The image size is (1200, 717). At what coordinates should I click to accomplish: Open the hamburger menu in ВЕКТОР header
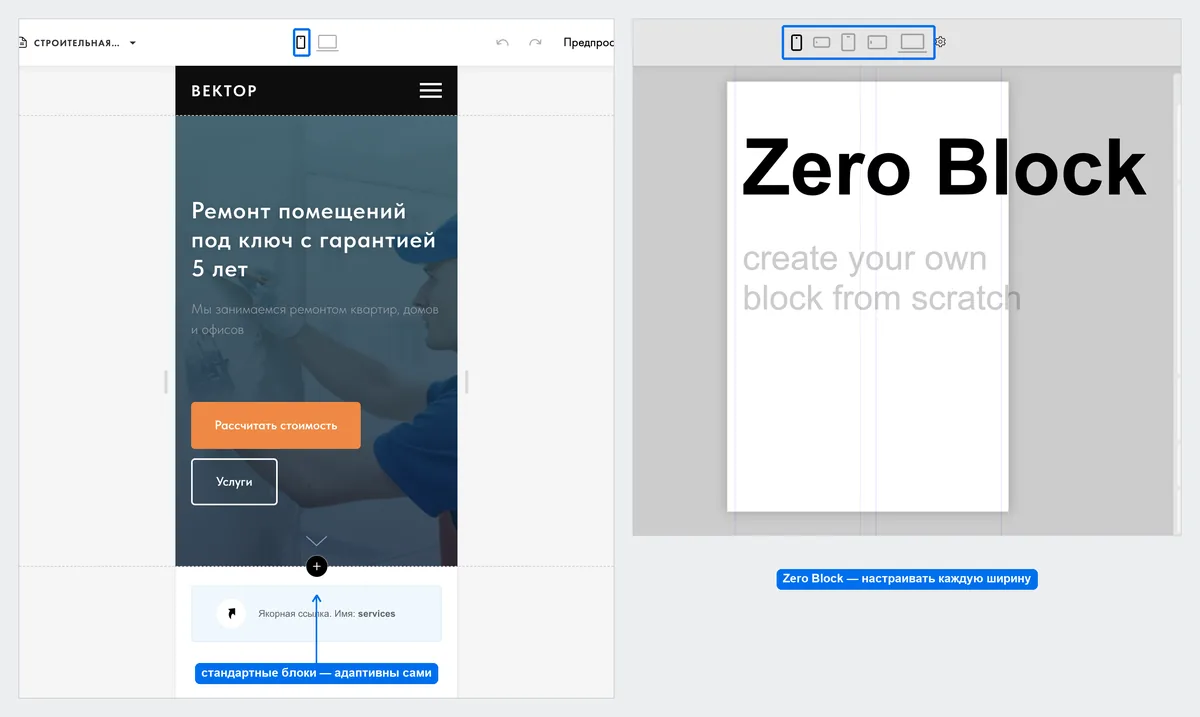click(430, 90)
